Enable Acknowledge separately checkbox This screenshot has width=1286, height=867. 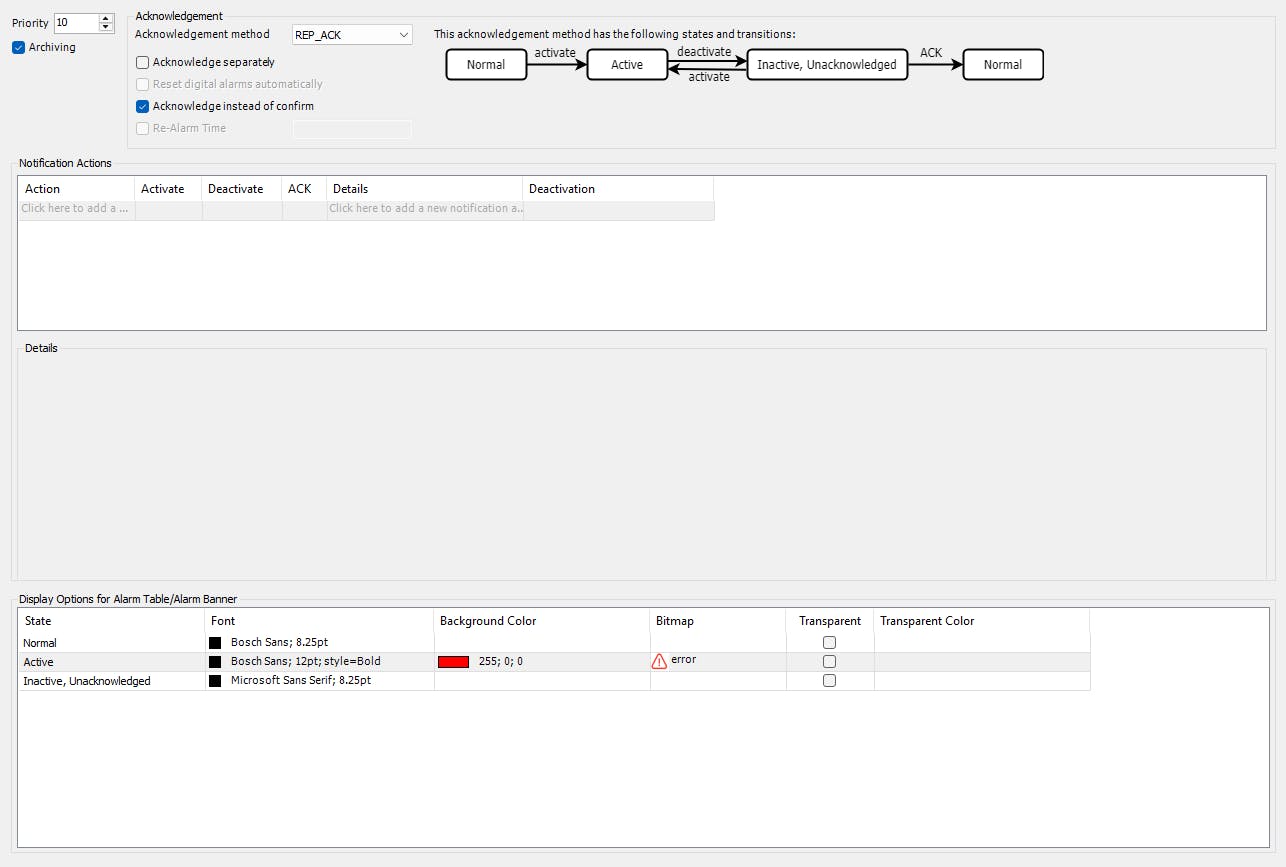142,62
